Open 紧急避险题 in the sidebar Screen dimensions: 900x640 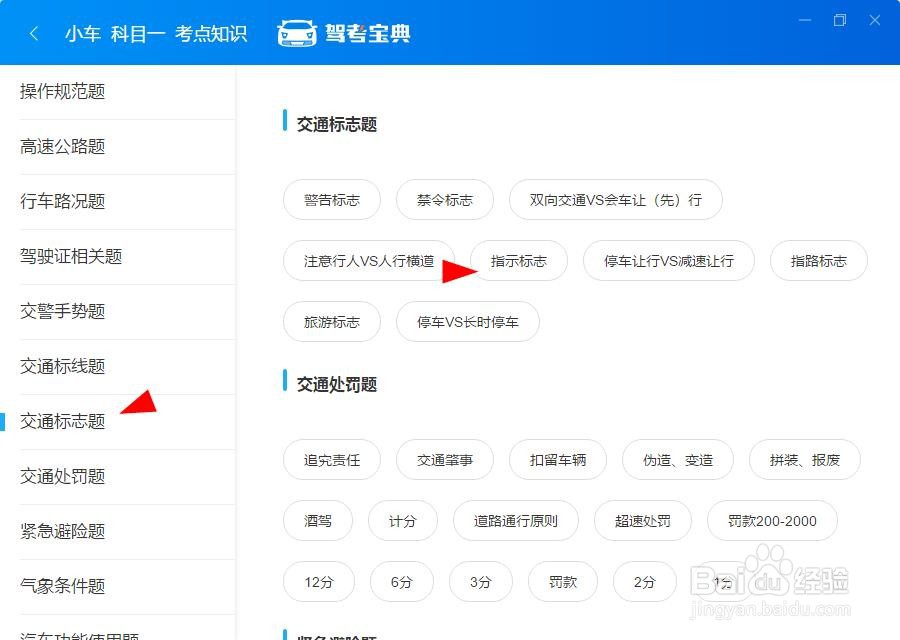[x=118, y=532]
